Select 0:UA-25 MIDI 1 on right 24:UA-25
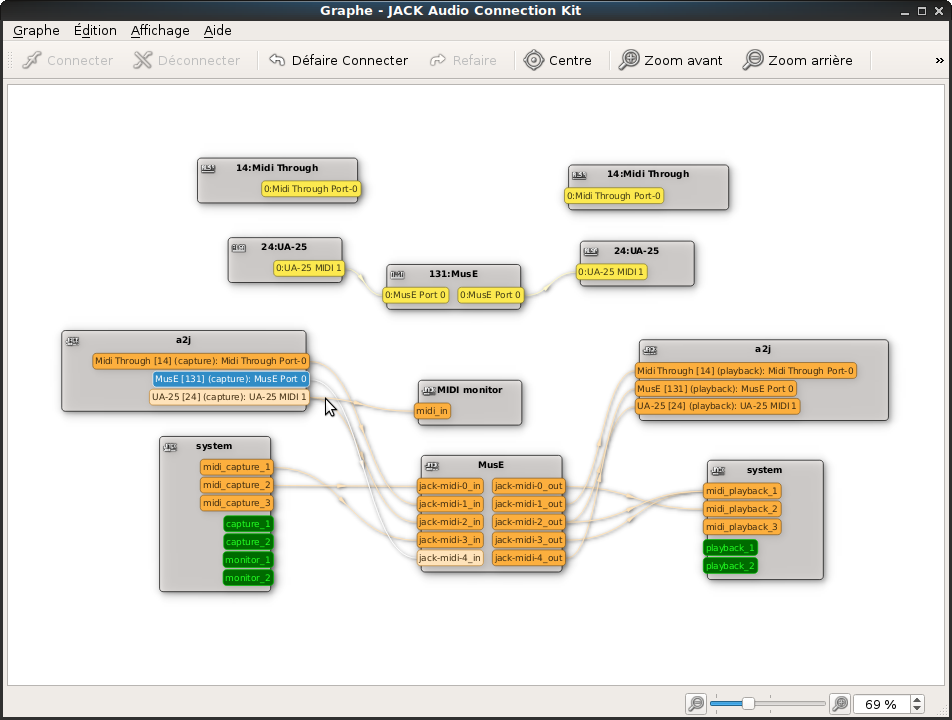The width and height of the screenshot is (952, 720). tap(611, 272)
